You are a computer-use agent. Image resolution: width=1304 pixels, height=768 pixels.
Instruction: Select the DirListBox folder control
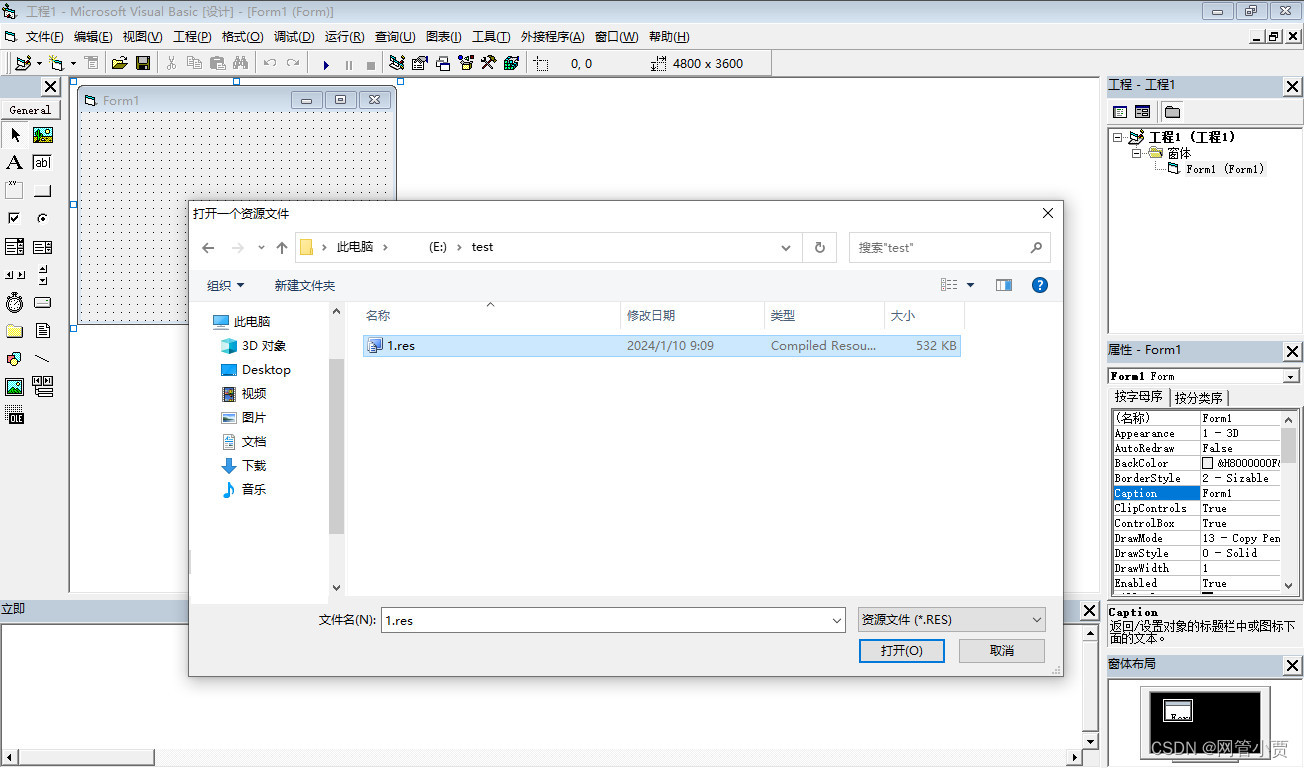15,331
